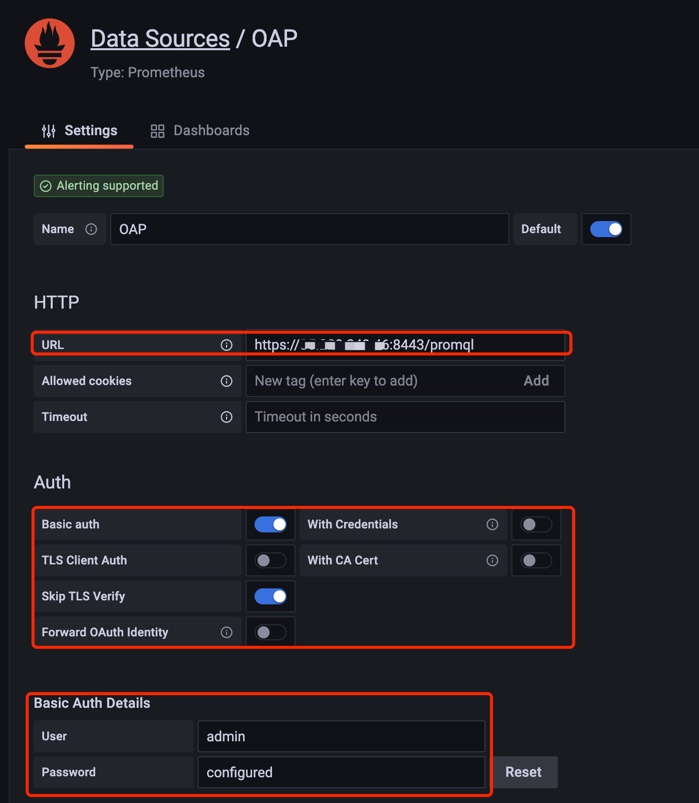Focus the Timeout in seconds field
The width and height of the screenshot is (699, 803).
405,417
